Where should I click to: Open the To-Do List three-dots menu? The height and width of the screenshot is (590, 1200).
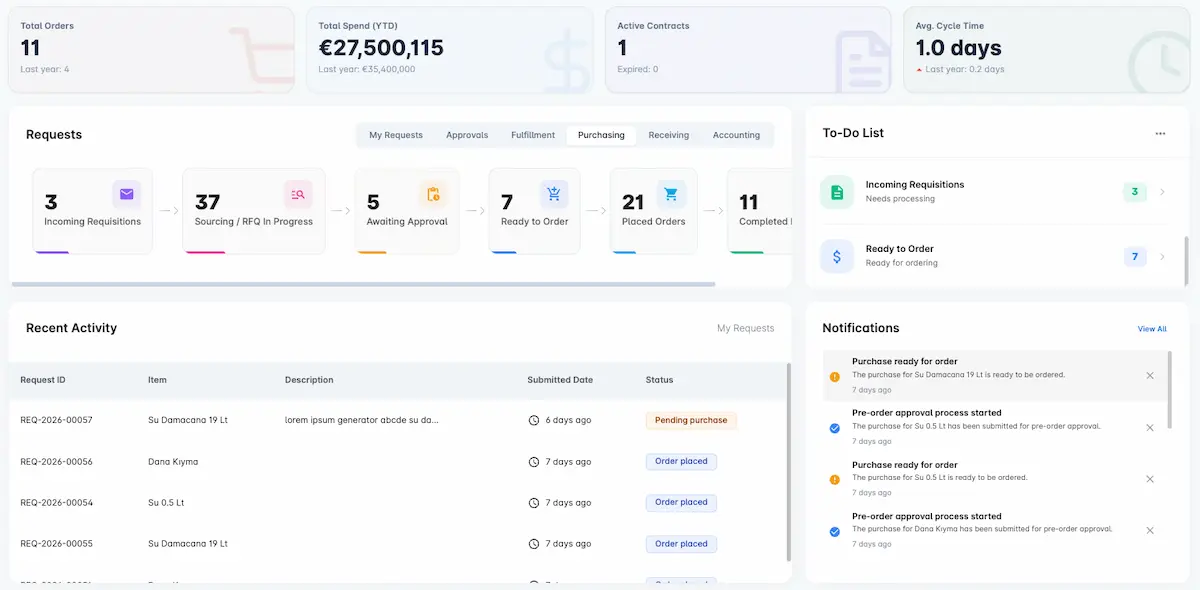point(1160,134)
